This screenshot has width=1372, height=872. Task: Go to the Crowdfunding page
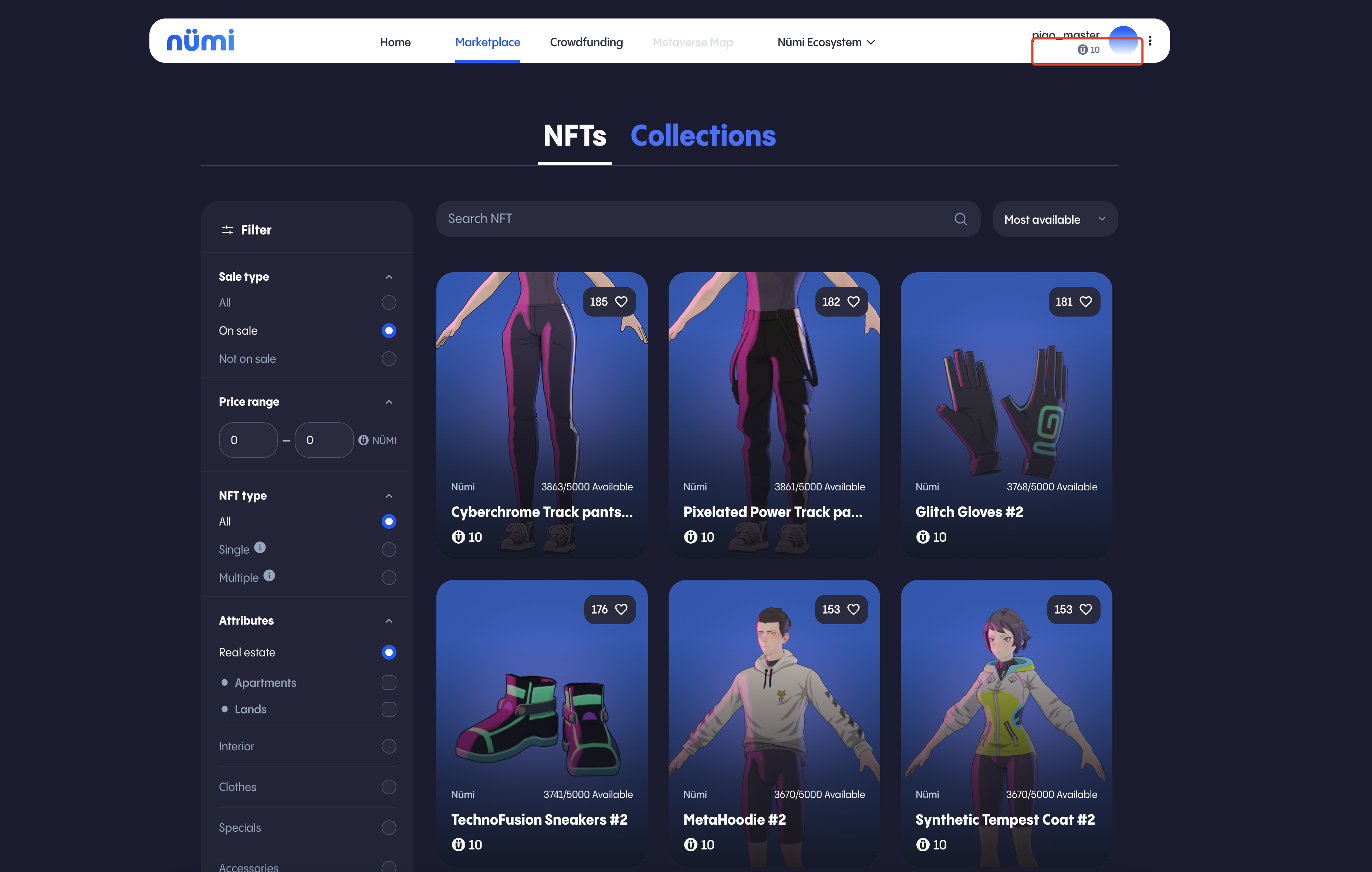pyautogui.click(x=586, y=42)
